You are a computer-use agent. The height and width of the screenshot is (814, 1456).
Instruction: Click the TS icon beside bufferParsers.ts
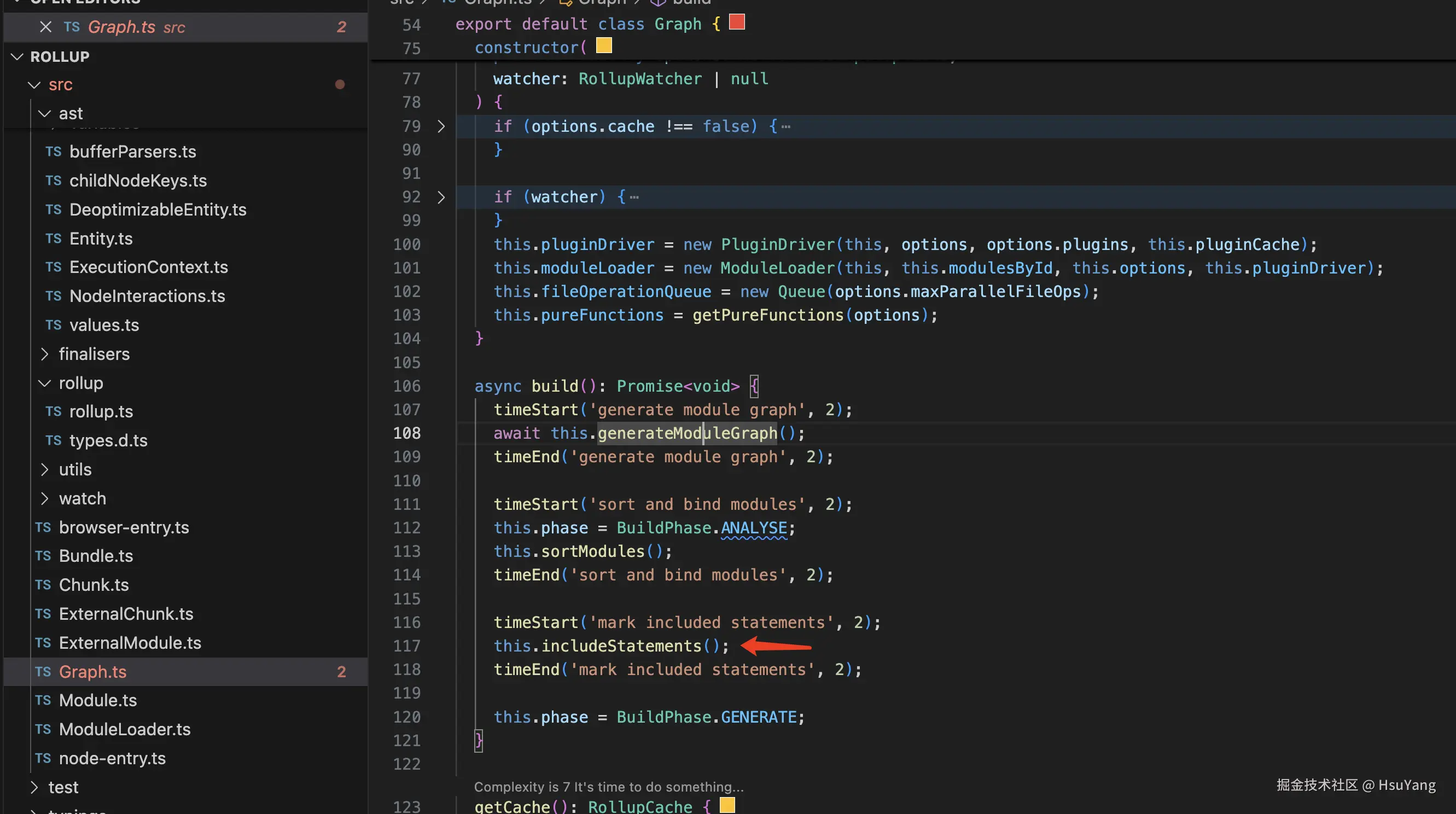pyautogui.click(x=53, y=152)
